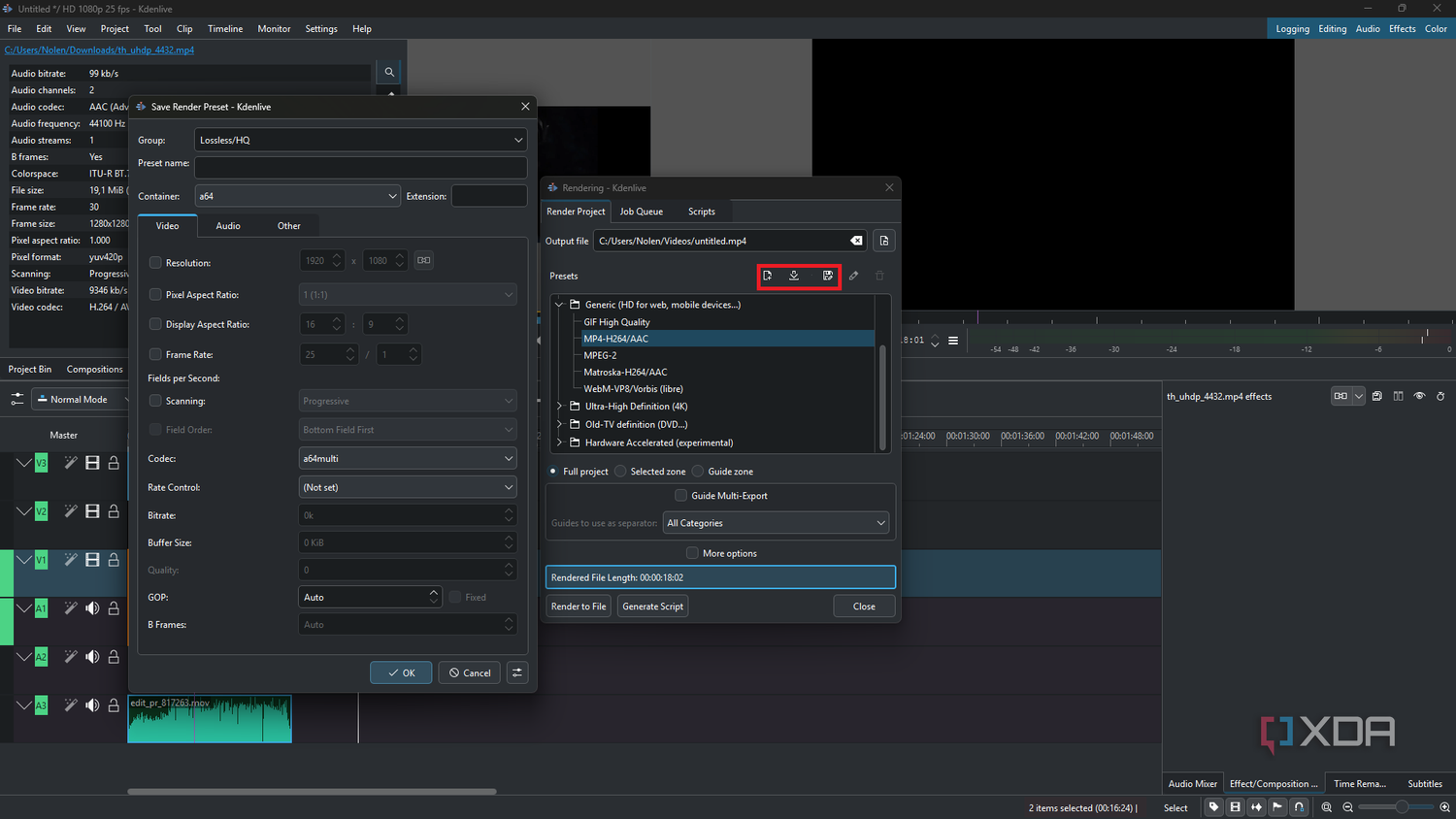The width and height of the screenshot is (1456, 819).
Task: Expand Hardware Accelerated (experimental) folder
Action: click(x=559, y=442)
